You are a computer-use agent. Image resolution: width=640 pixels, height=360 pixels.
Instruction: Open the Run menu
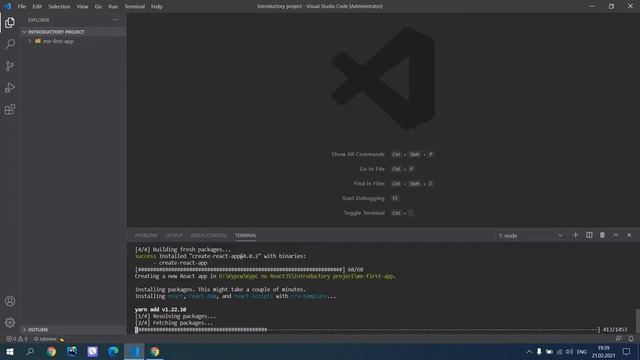click(113, 6)
